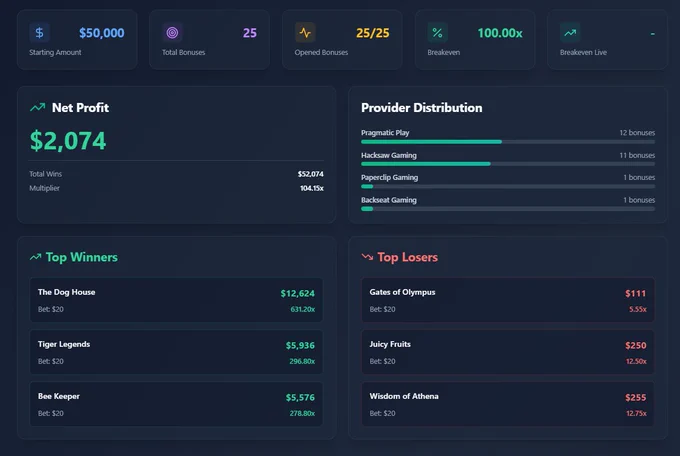Viewport: 680px width, 456px height.
Task: Click the Opened Bonuses label
Action: [321, 52]
